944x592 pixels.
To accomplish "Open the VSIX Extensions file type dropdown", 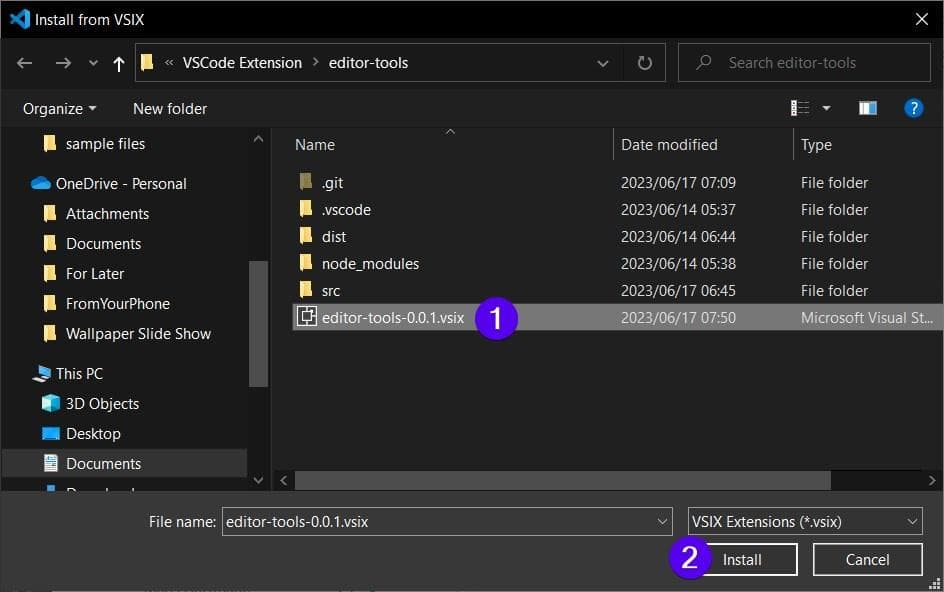I will 805,522.
